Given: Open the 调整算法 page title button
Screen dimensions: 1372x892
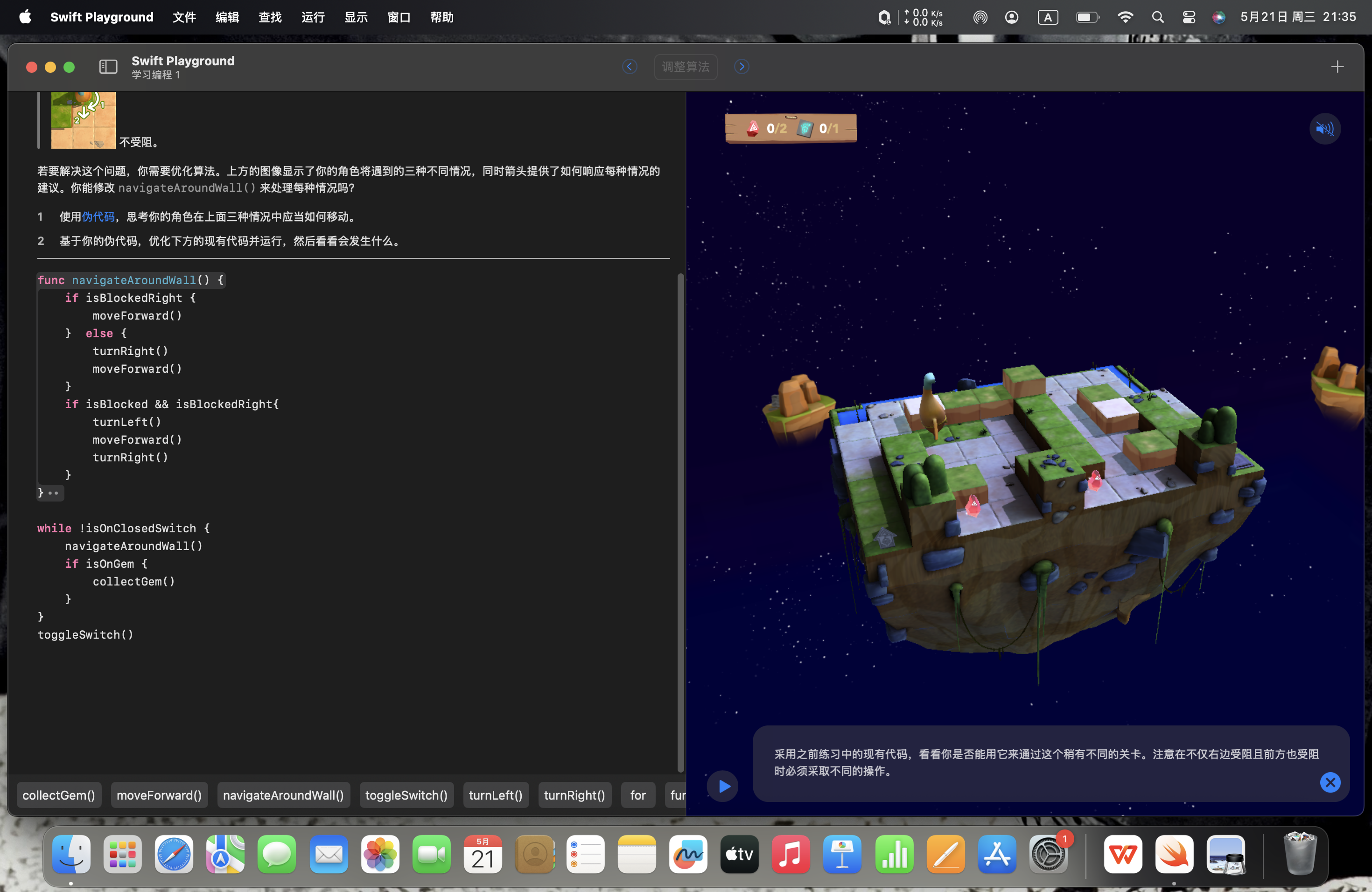Looking at the screenshot, I should point(686,67).
